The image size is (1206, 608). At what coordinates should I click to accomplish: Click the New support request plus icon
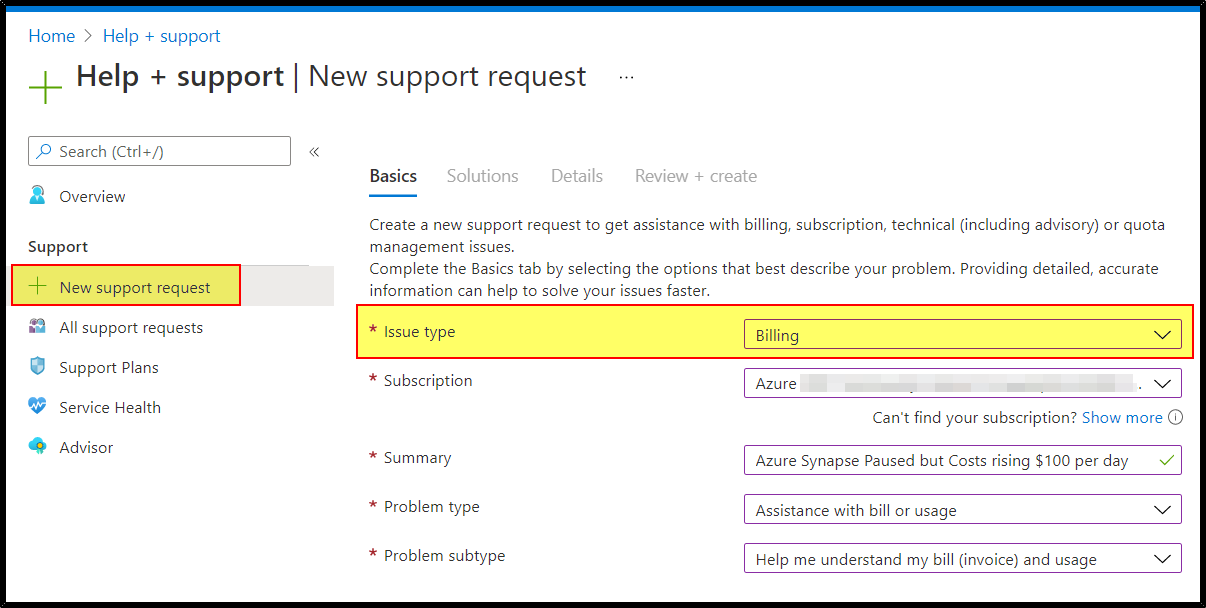pos(38,286)
